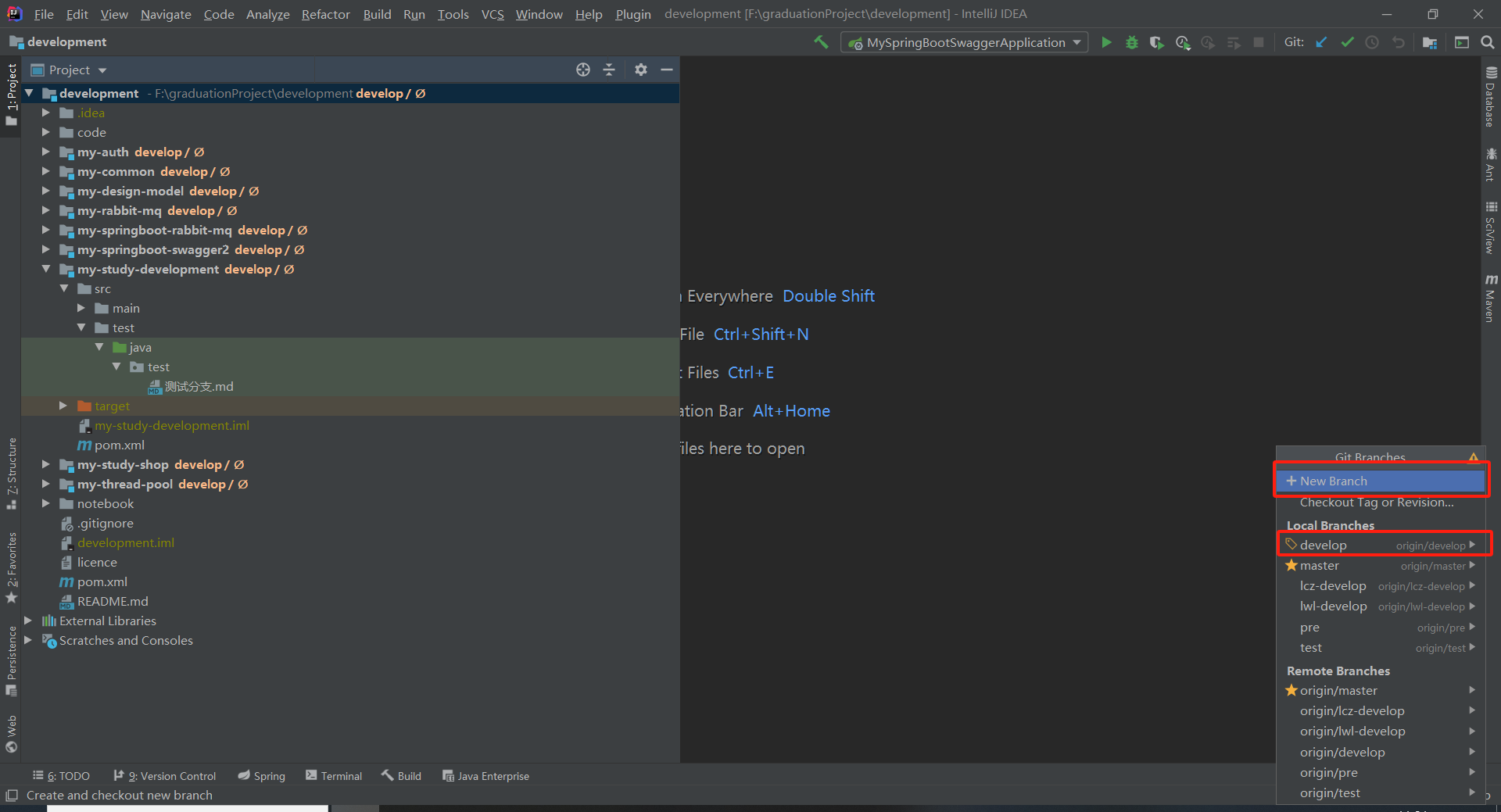
Task: Open the Analyze menu
Action: coord(267,14)
